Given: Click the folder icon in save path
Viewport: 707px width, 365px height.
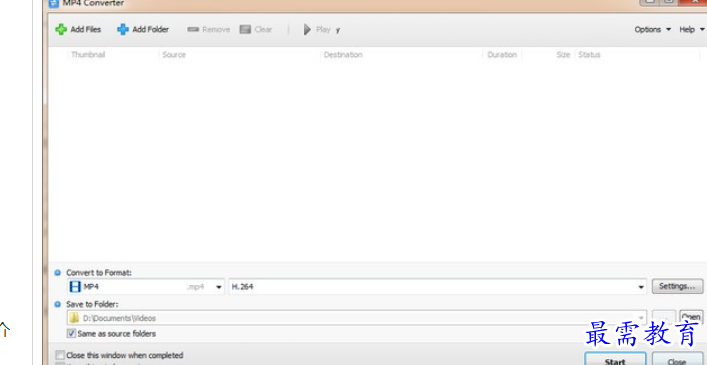Looking at the screenshot, I should point(73,318).
